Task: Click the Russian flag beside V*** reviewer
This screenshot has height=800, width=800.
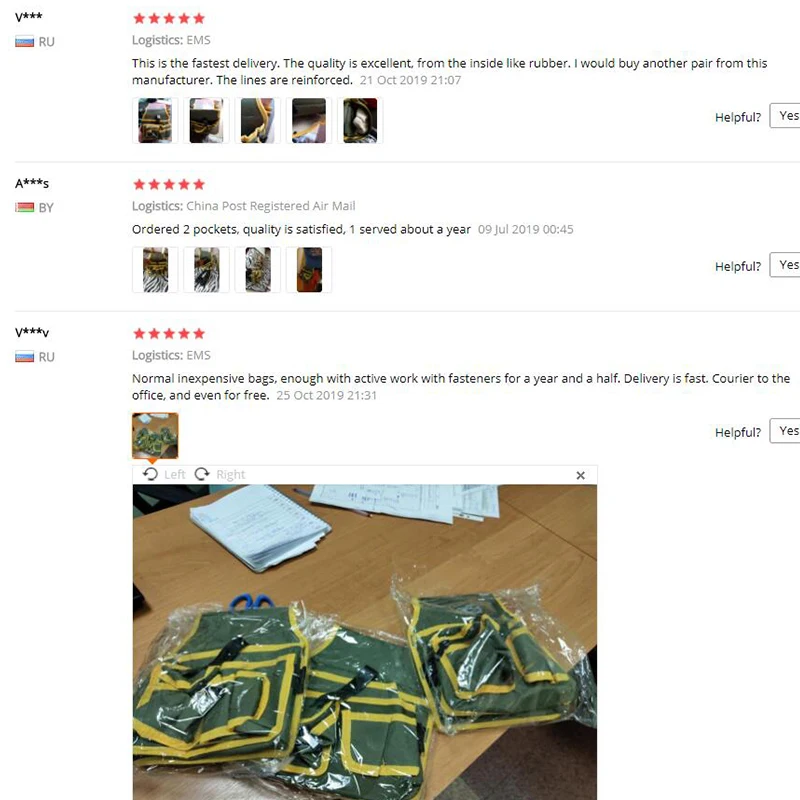Action: click(24, 41)
